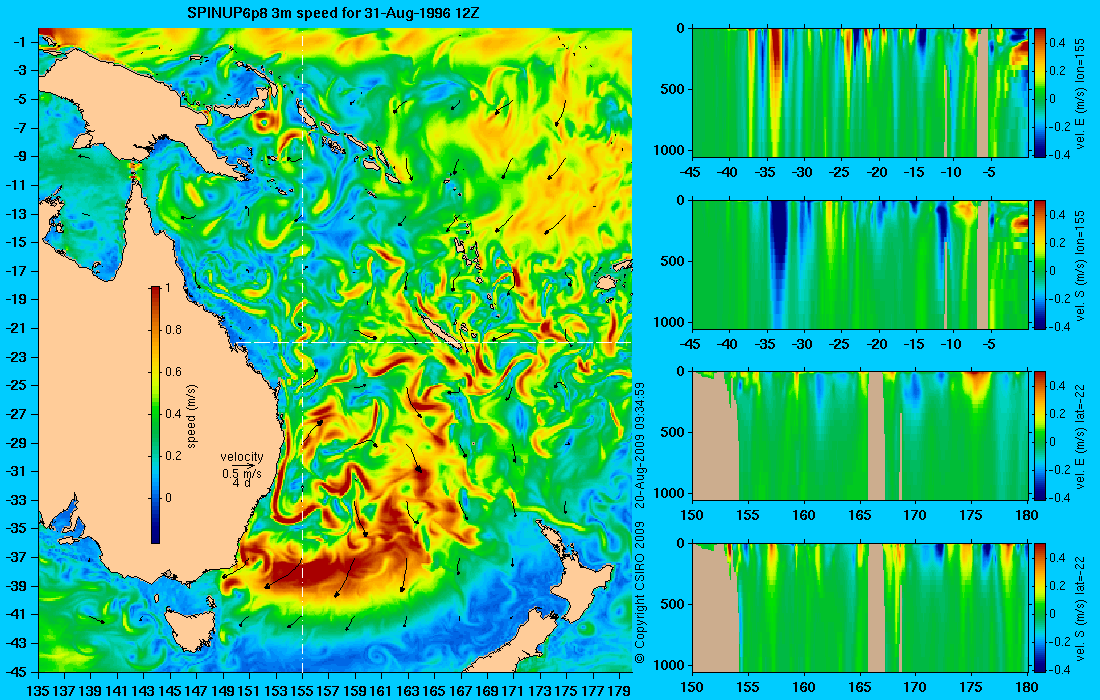Image resolution: width=1100 pixels, height=700 pixels.
Task: Click the '179' longitude tick on the main map
Action: click(619, 690)
